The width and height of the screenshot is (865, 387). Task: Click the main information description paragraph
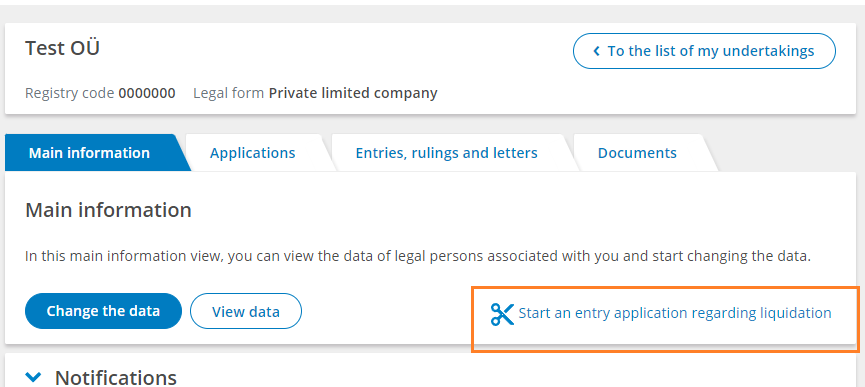[418, 256]
